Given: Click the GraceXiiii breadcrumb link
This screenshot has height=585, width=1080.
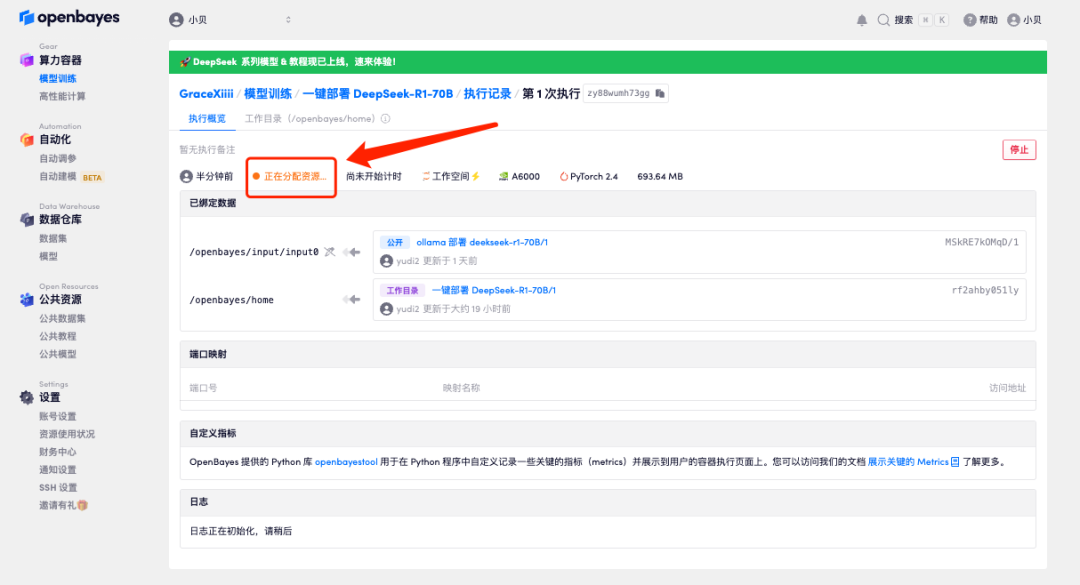Looking at the screenshot, I should pos(206,94).
